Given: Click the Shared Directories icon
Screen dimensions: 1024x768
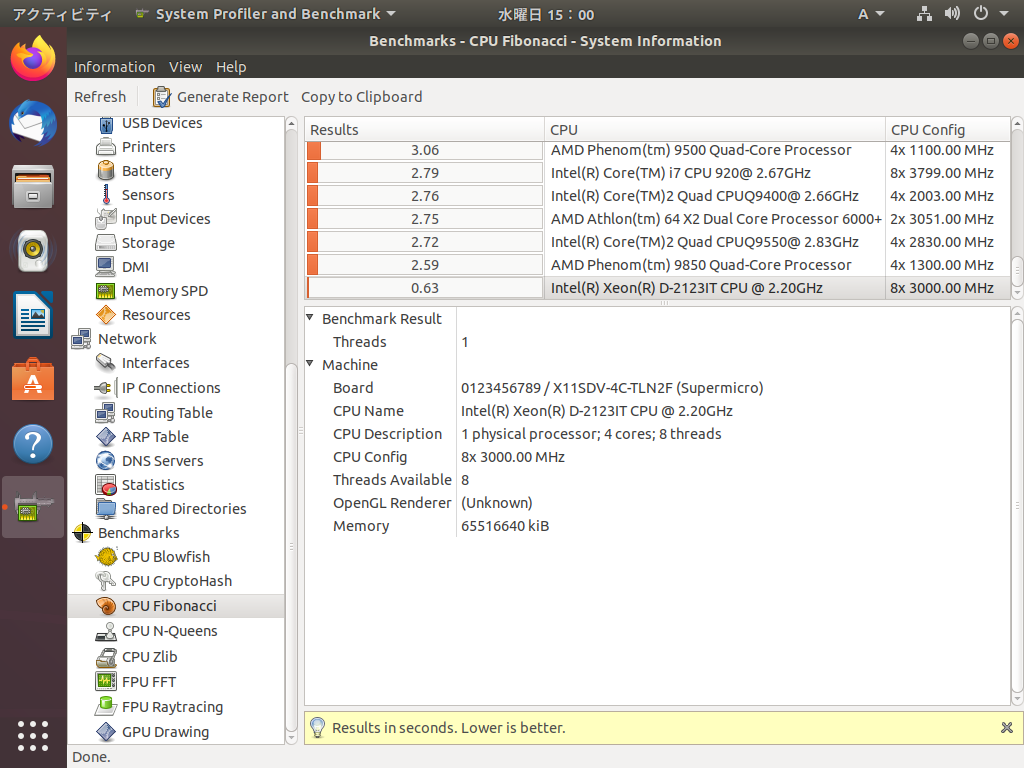Looking at the screenshot, I should 106,509.
